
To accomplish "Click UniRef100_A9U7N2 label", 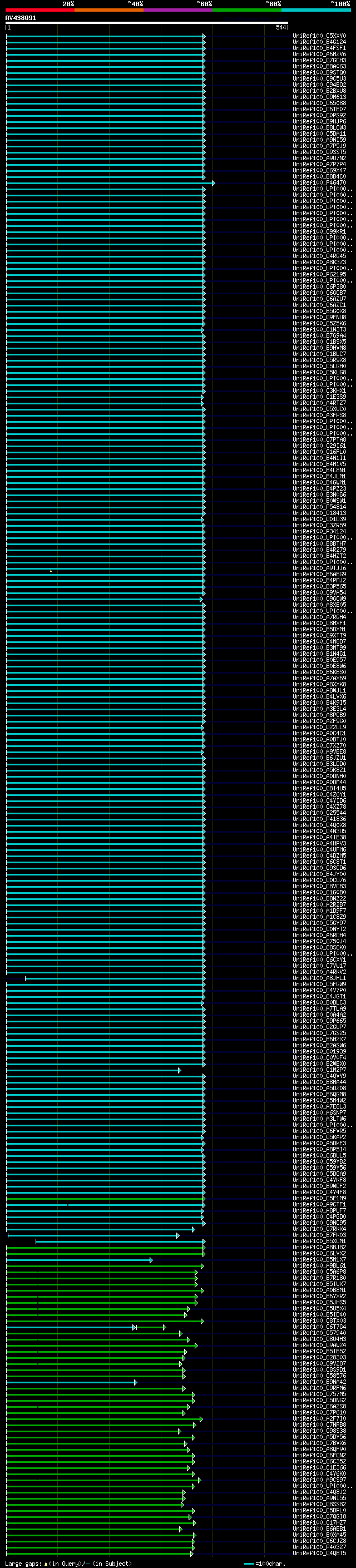I will [x=319, y=159].
